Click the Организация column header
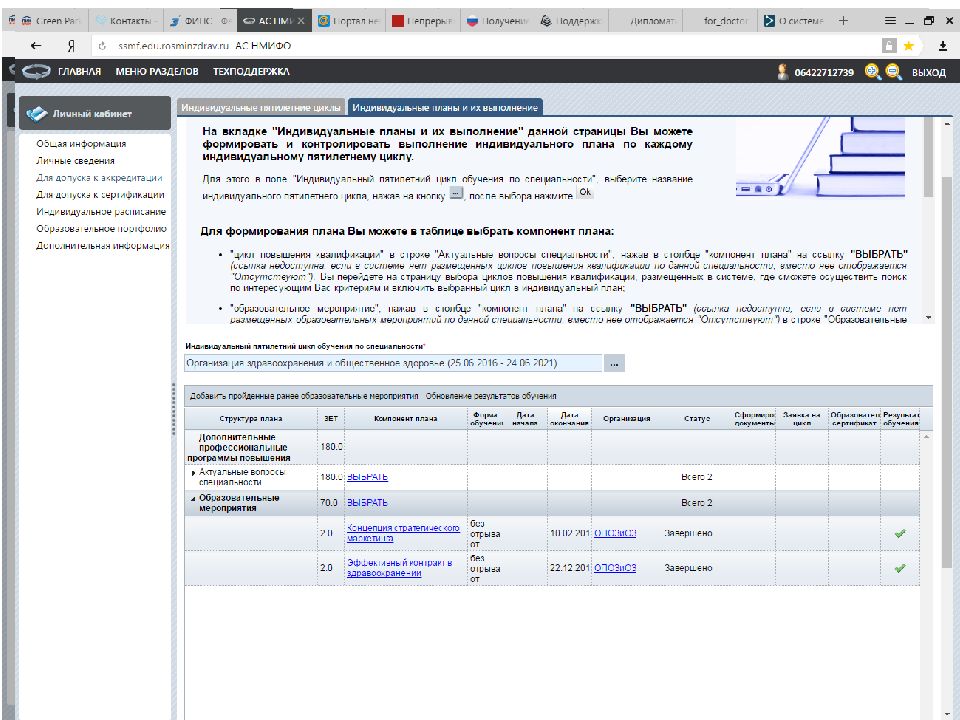960x720 pixels. coord(626,419)
